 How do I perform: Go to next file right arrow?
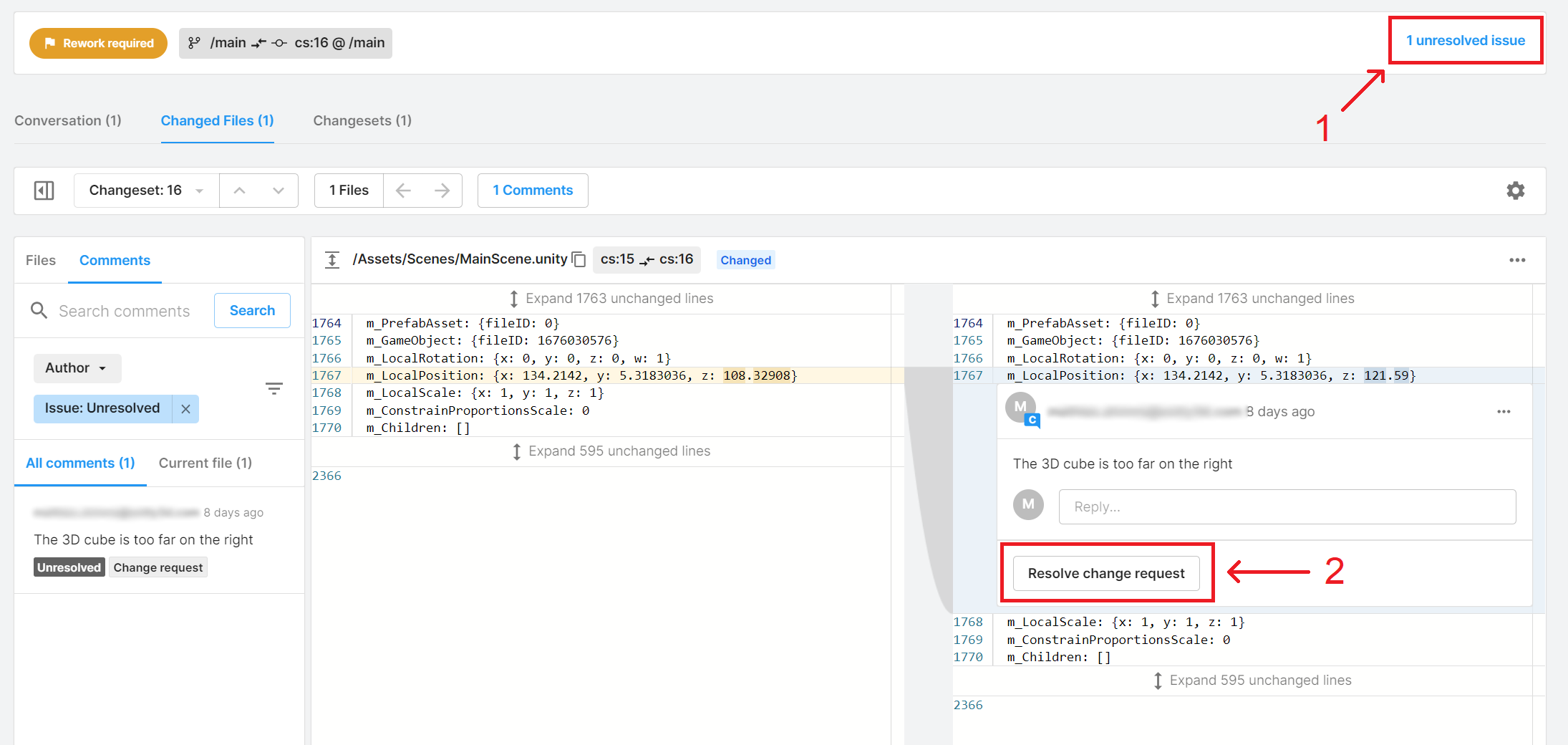coord(442,191)
